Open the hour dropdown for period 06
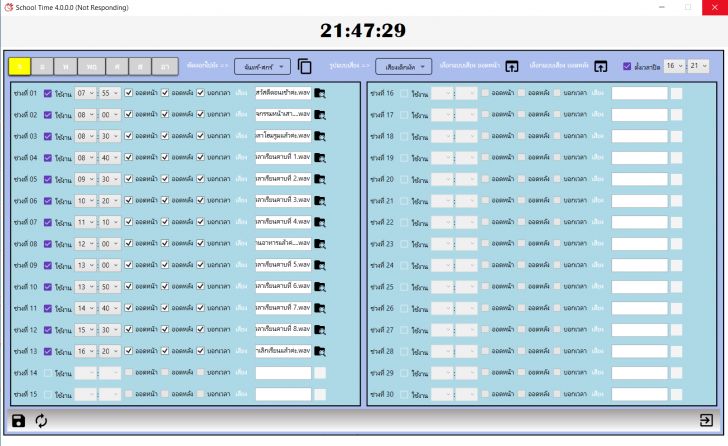 point(85,201)
